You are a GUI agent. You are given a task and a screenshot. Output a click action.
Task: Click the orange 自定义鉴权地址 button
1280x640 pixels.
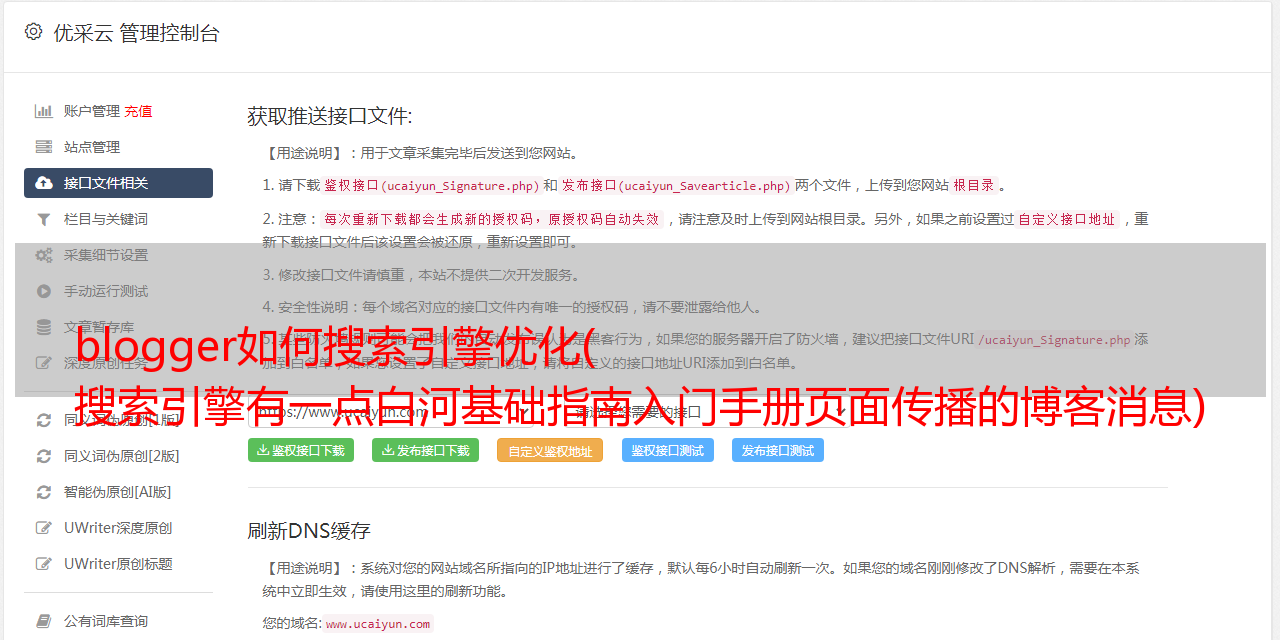point(550,450)
